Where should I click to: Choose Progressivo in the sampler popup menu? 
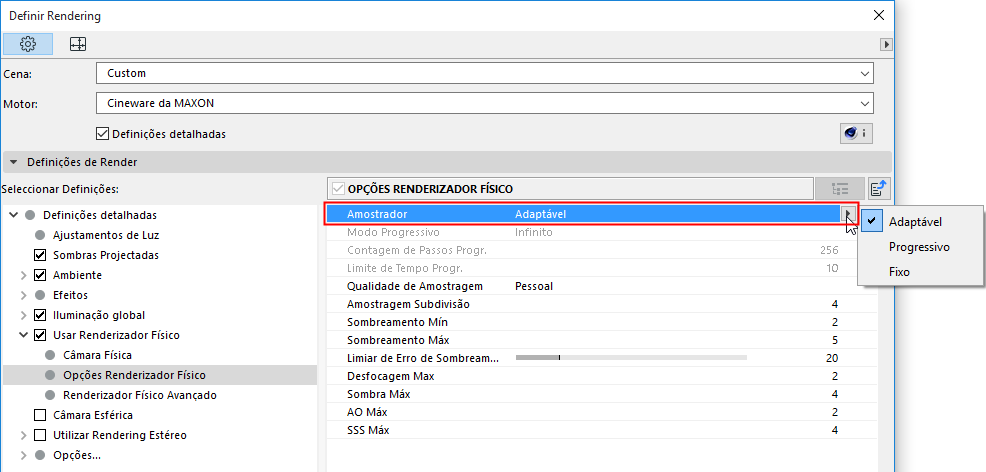tap(919, 247)
